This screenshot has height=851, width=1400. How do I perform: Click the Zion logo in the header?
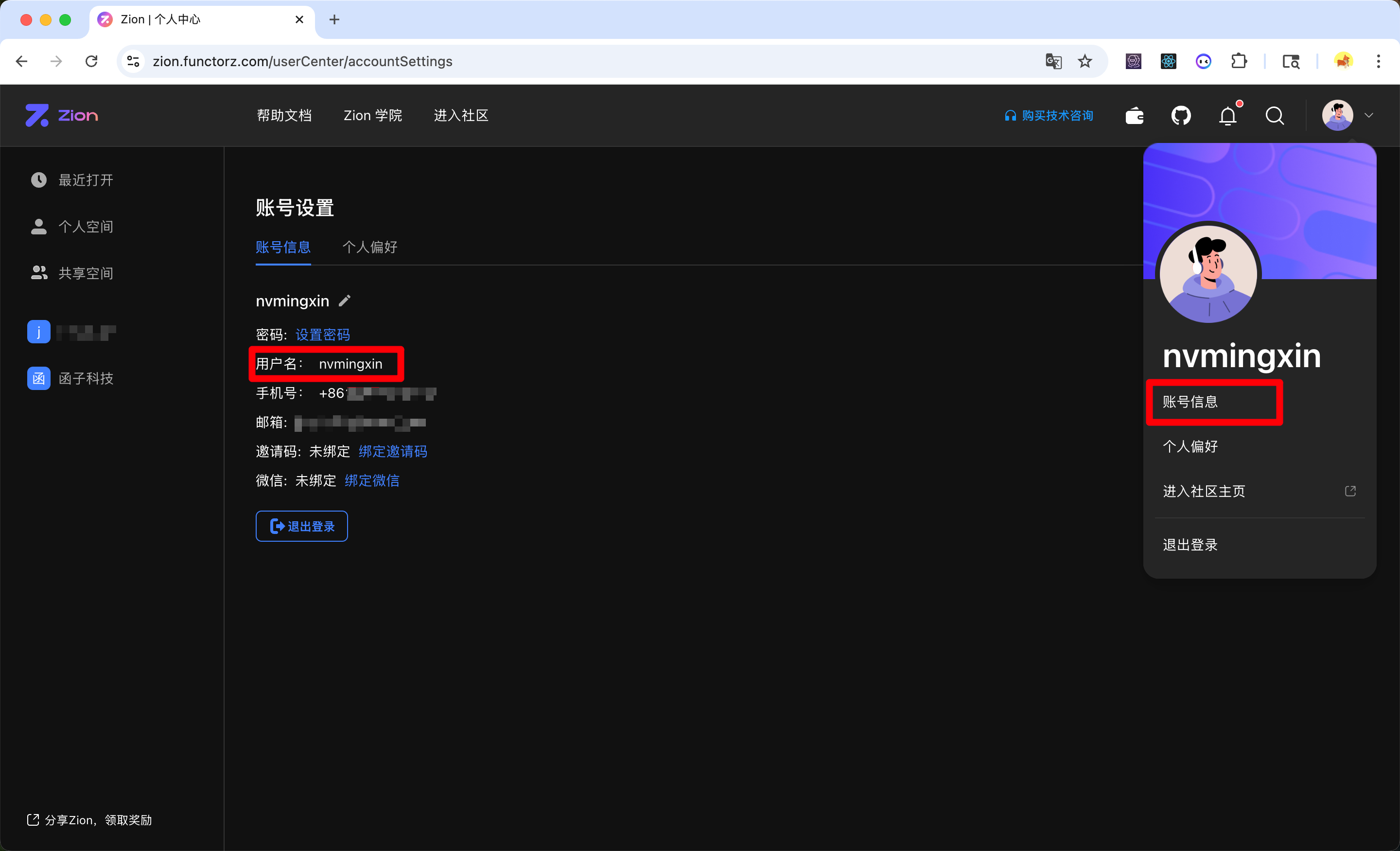click(62, 115)
